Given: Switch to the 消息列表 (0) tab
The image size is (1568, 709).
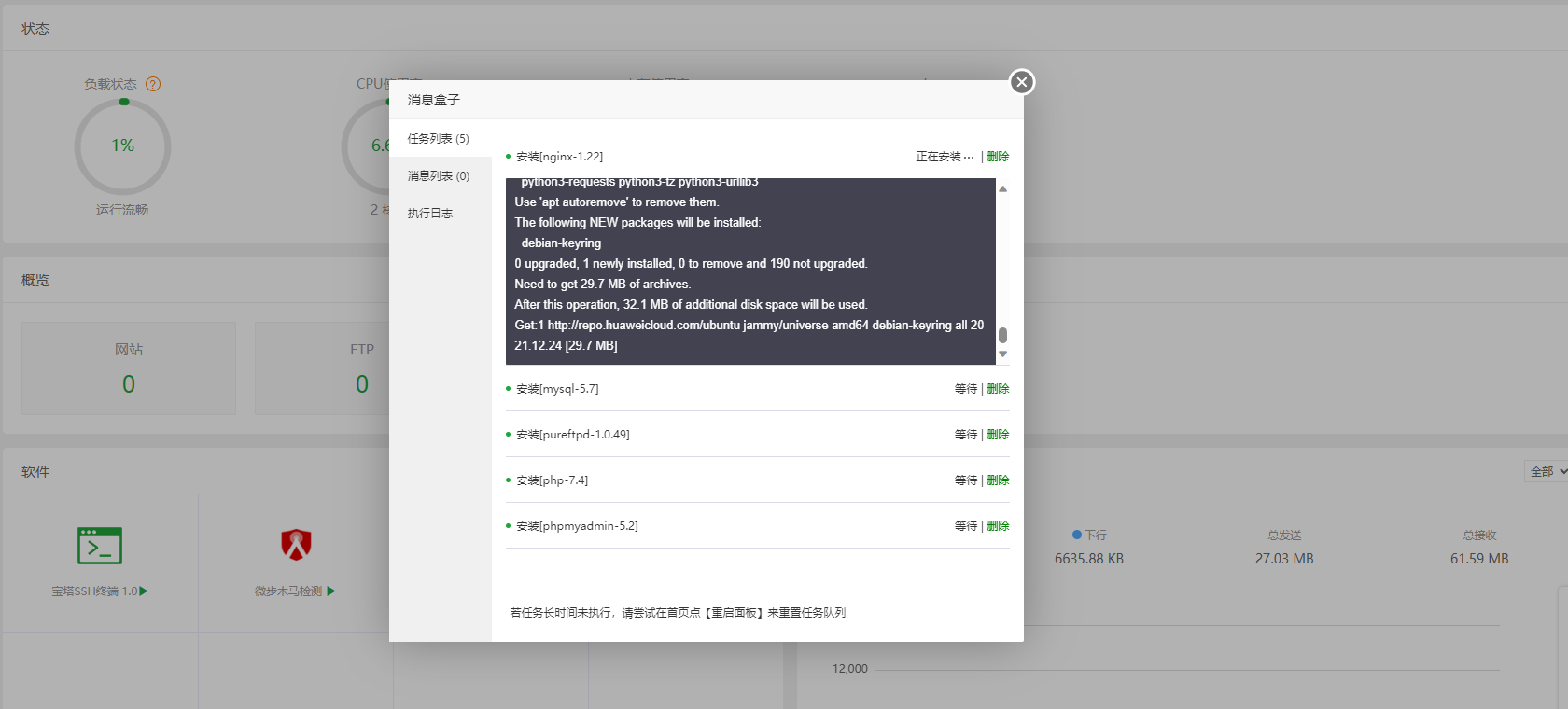Looking at the screenshot, I should point(439,175).
